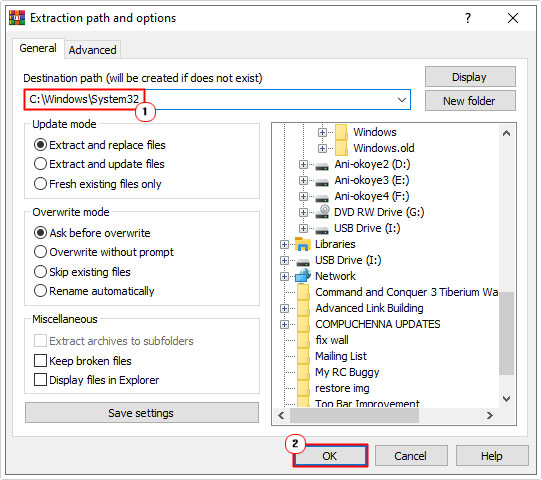This screenshot has width=542, height=480.
Task: Click the DVD RW Drive (G:) disc icon
Action: coord(323,211)
